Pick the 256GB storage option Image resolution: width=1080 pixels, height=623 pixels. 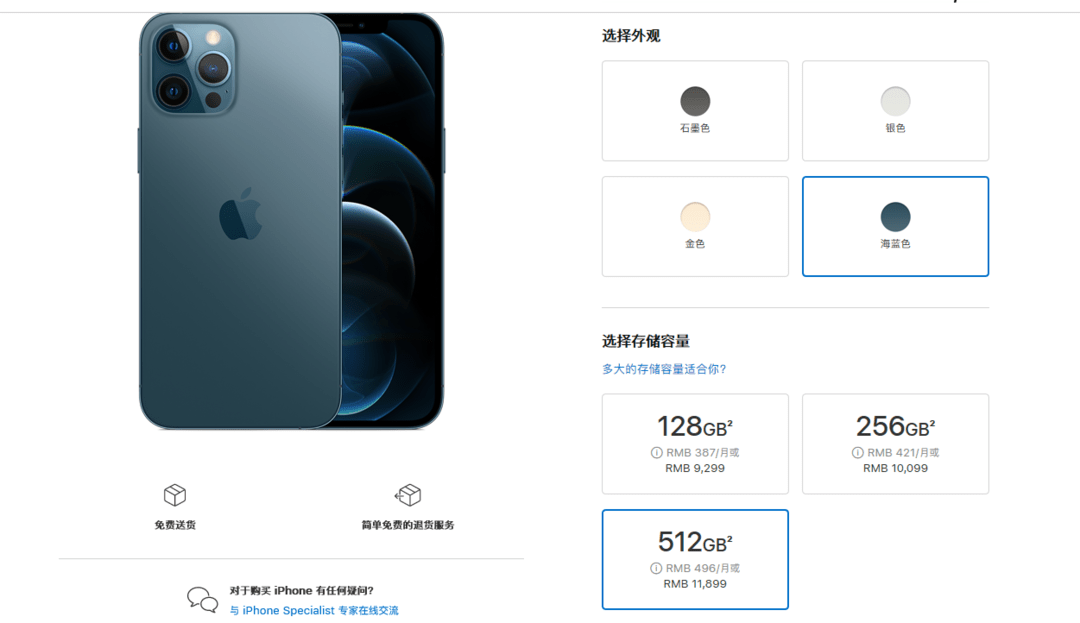[895, 444]
